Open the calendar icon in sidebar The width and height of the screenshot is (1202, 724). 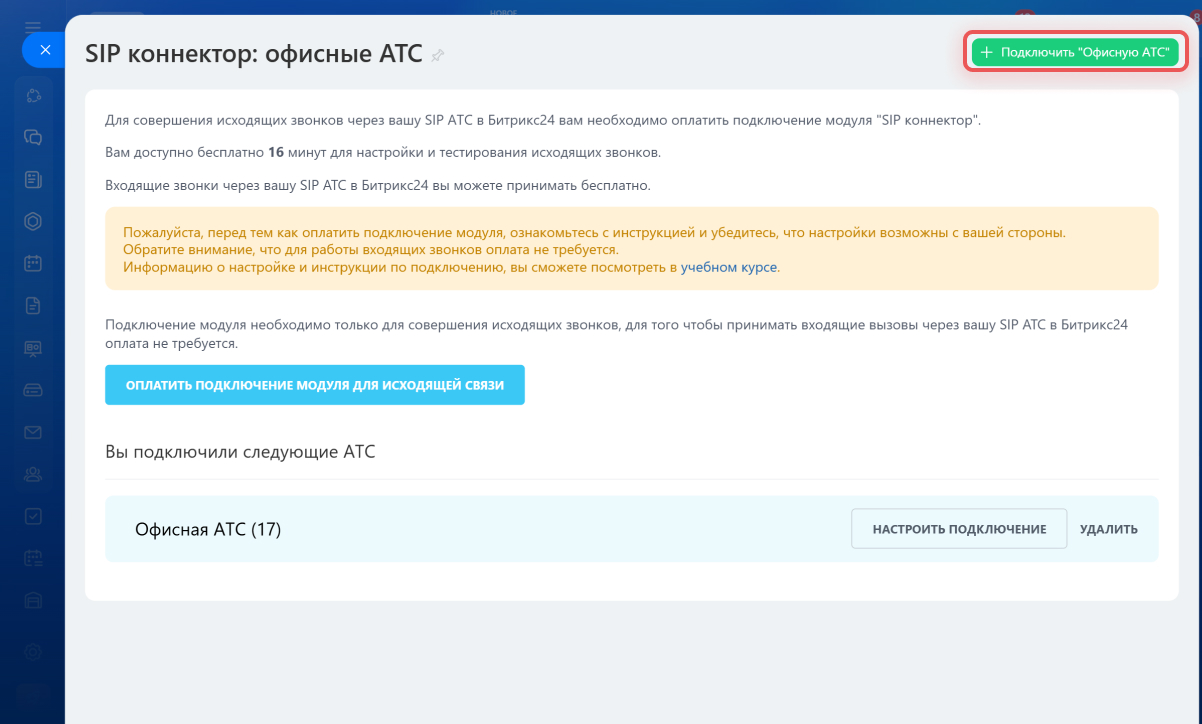(x=33, y=264)
